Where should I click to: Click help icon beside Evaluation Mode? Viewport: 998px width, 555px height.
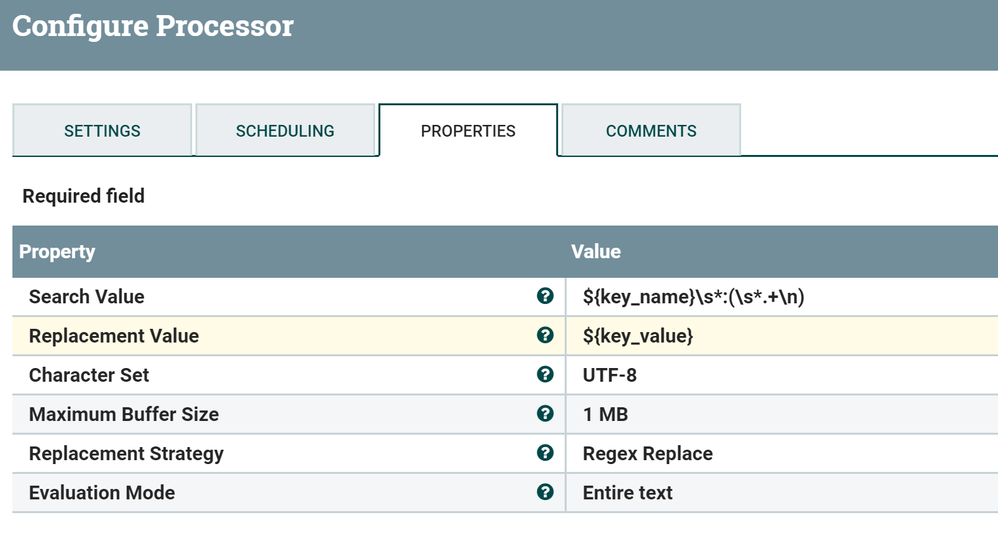(545, 491)
